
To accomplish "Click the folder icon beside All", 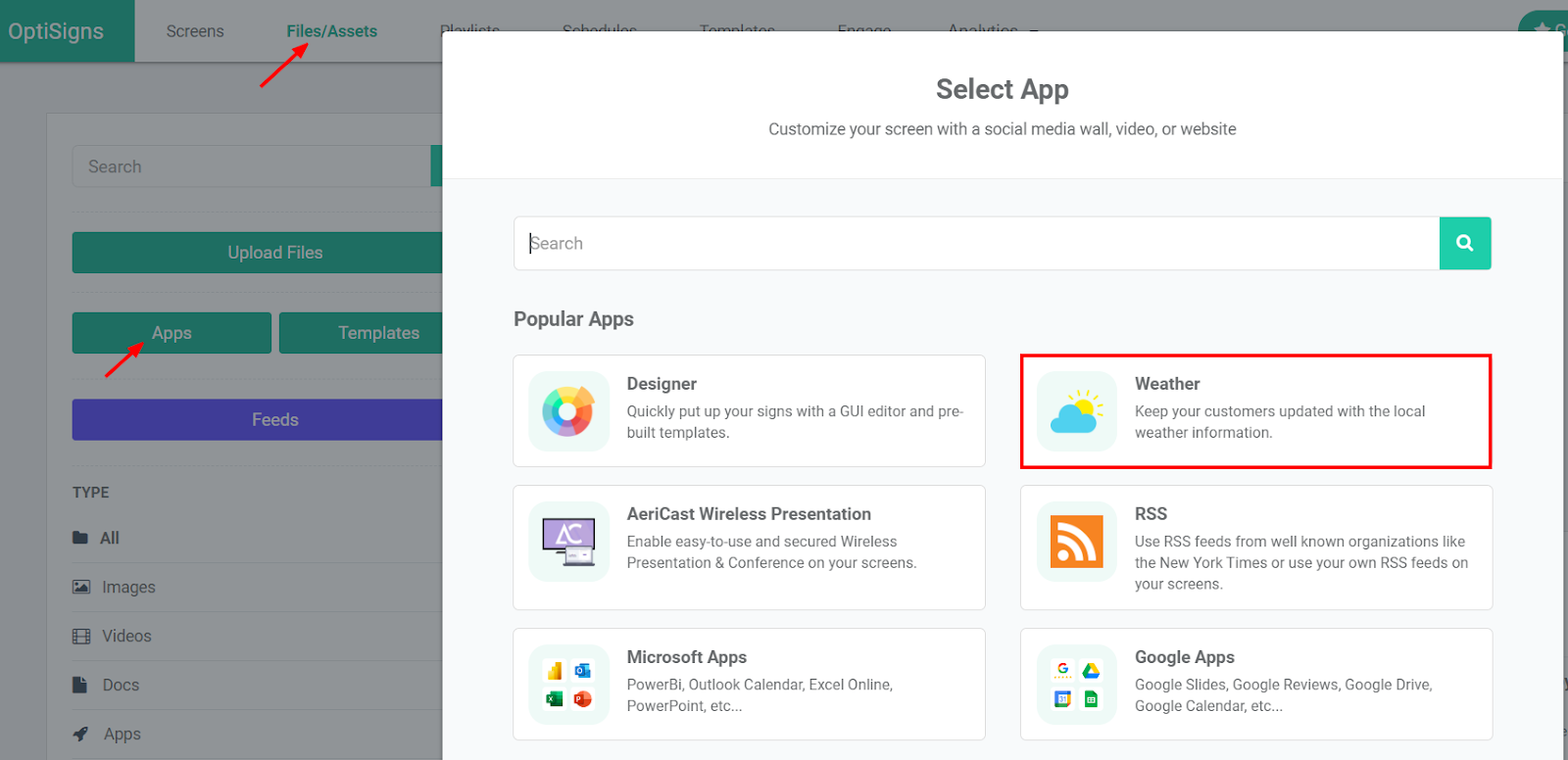I will coord(80,538).
